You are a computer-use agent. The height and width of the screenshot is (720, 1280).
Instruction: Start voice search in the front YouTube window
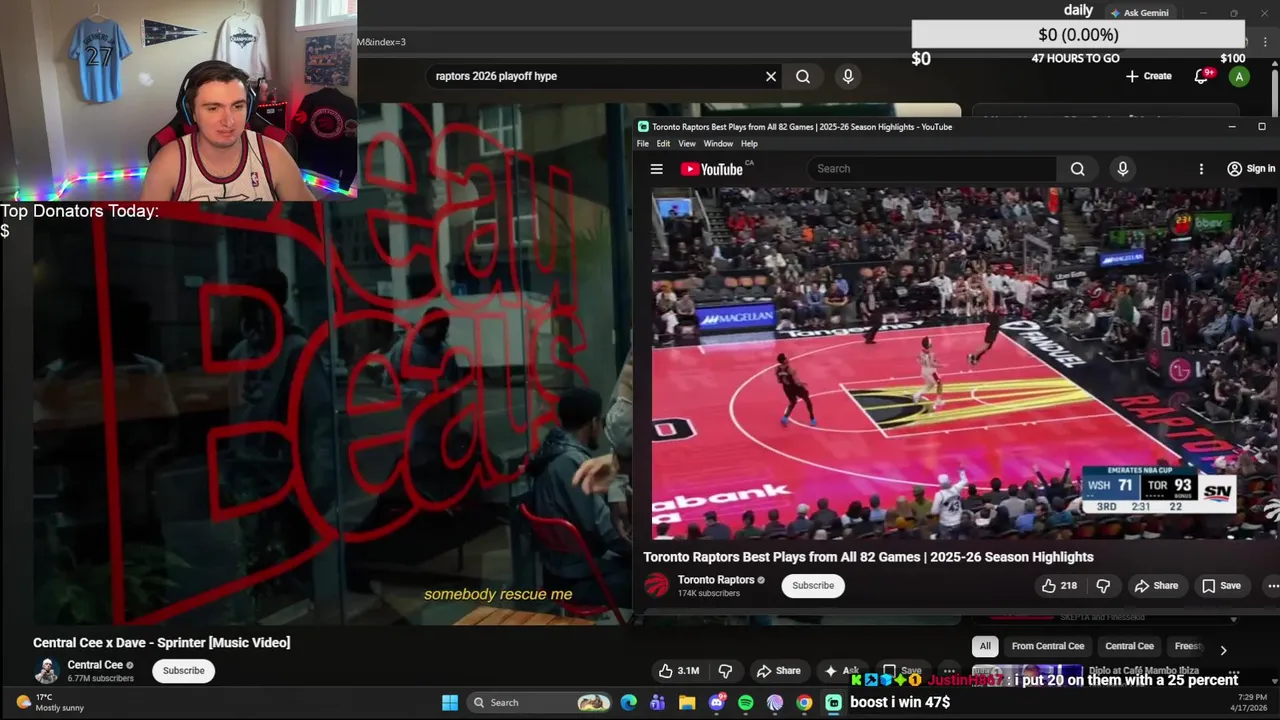(x=1122, y=169)
